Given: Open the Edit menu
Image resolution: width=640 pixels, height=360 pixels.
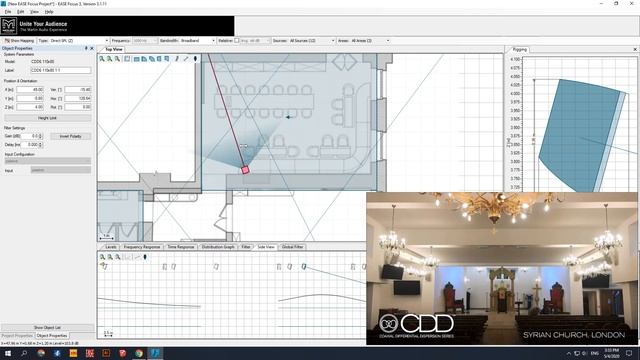Looking at the screenshot, I should 20,12.
